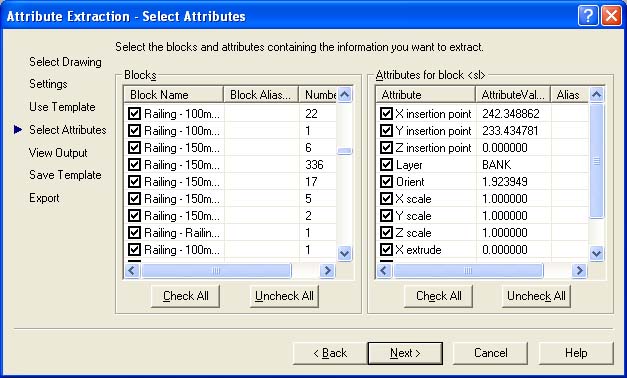Uncheck the X extrude attribute
The height and width of the screenshot is (378, 627).
tap(386, 250)
